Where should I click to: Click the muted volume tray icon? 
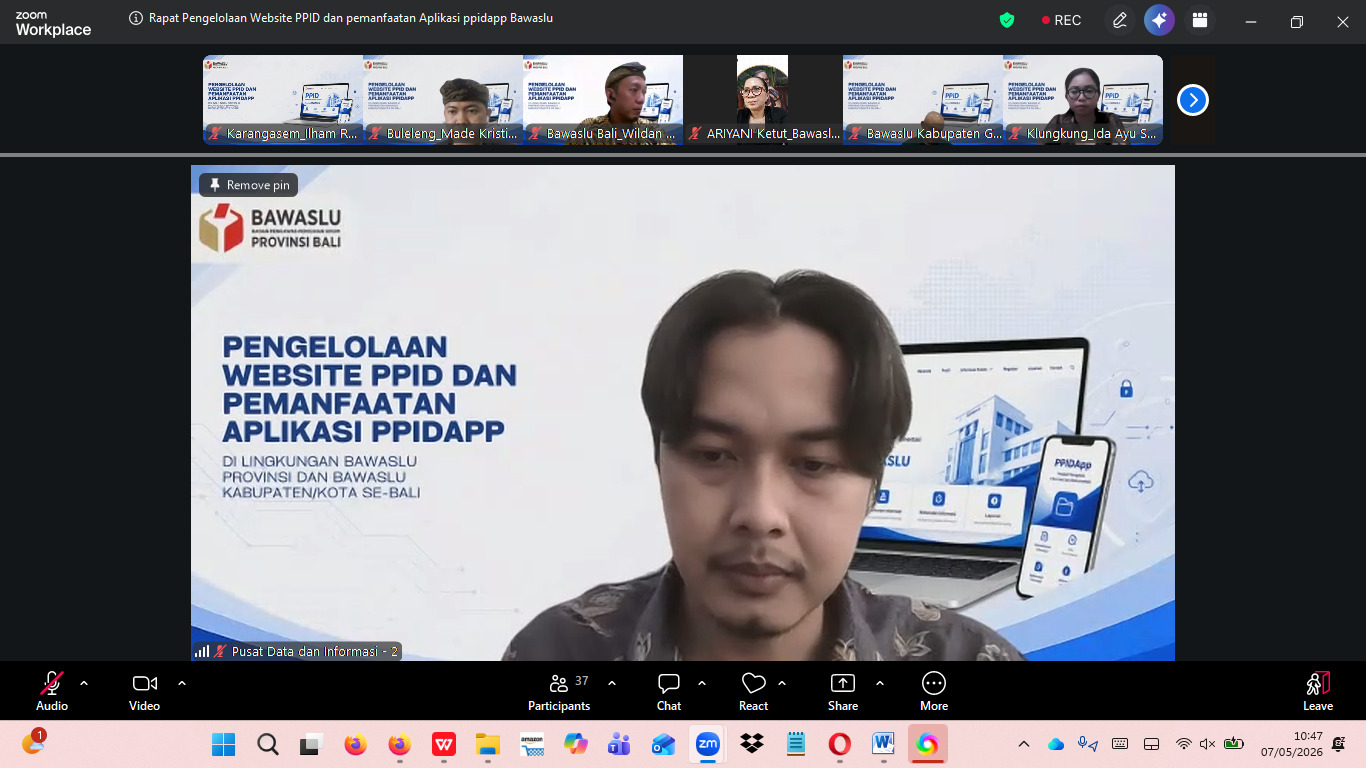click(x=1208, y=744)
